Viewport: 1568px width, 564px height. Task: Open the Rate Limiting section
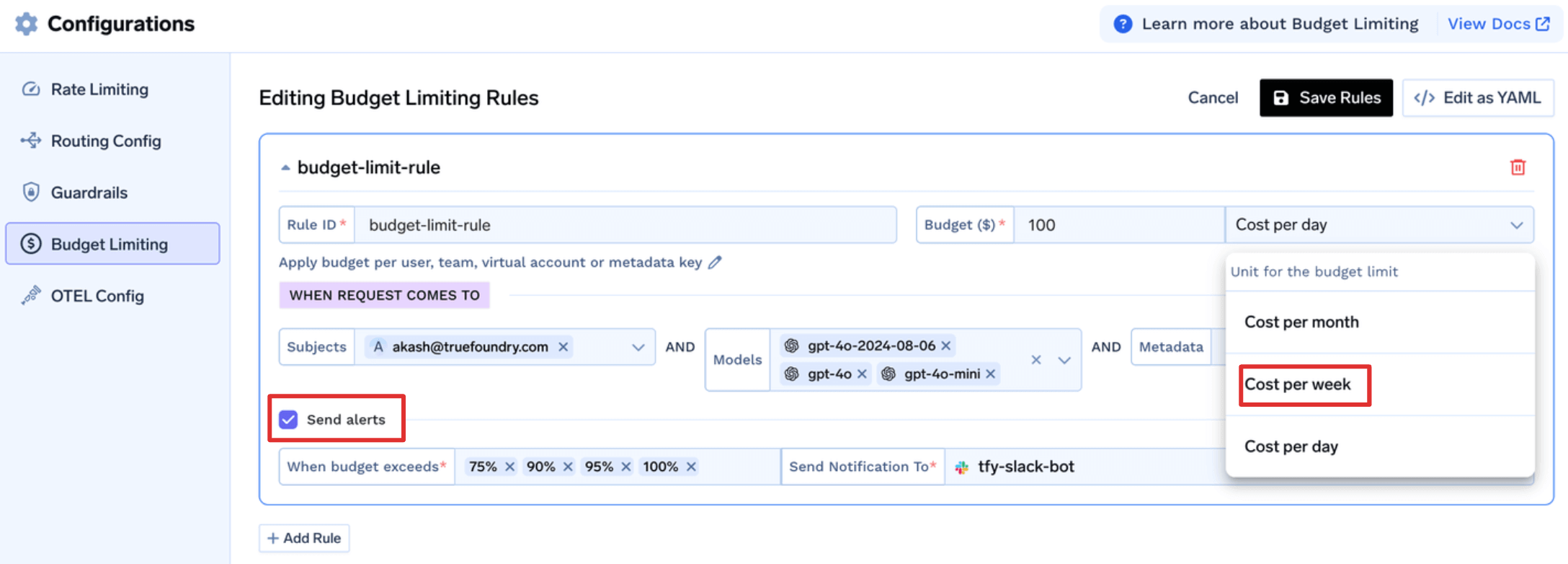tap(99, 89)
